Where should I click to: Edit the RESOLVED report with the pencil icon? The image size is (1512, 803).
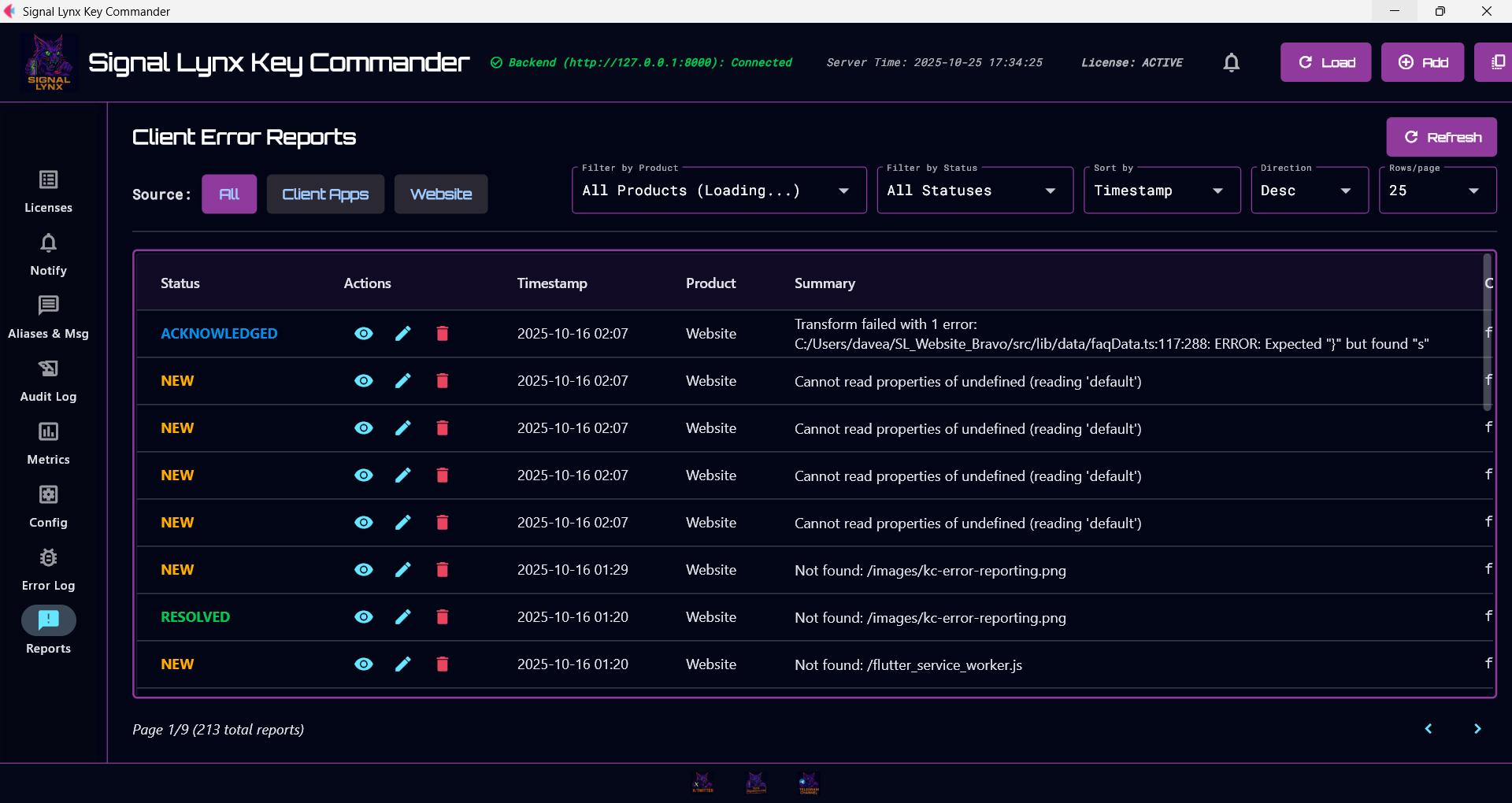tap(402, 617)
